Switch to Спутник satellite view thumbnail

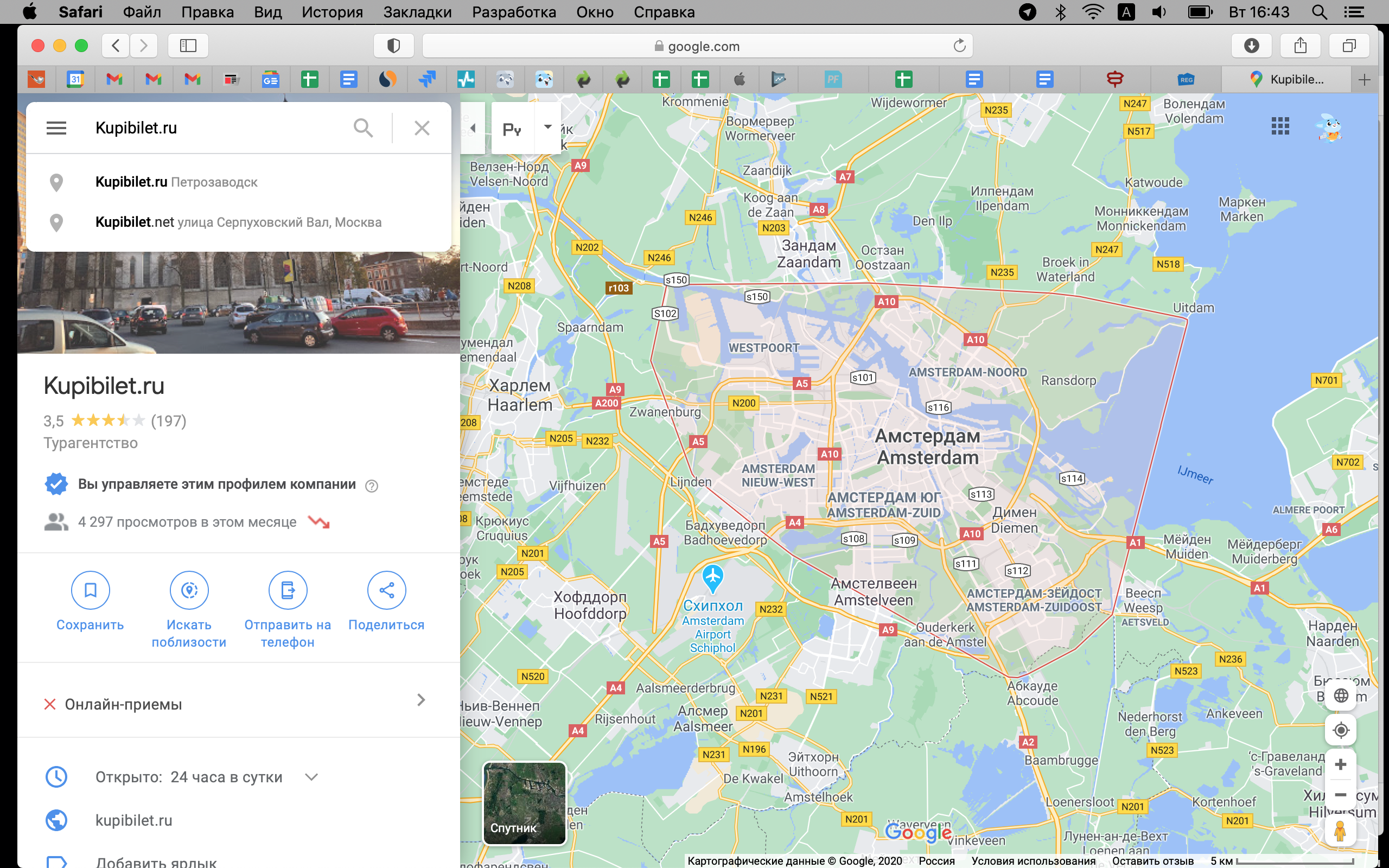pos(525,802)
